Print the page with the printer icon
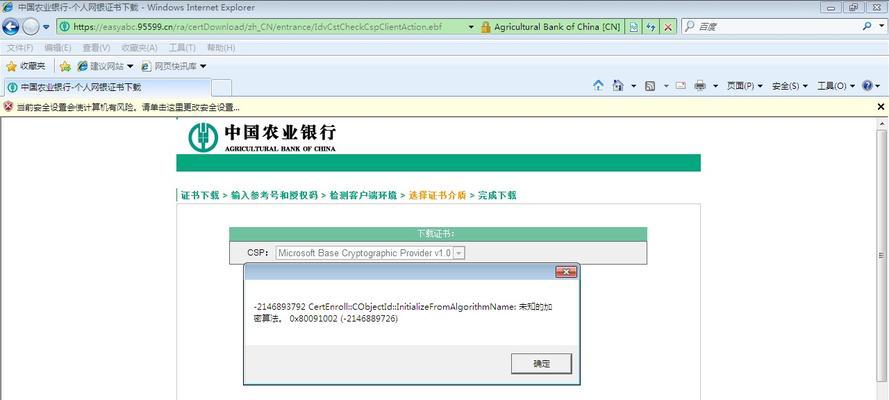 pos(700,86)
